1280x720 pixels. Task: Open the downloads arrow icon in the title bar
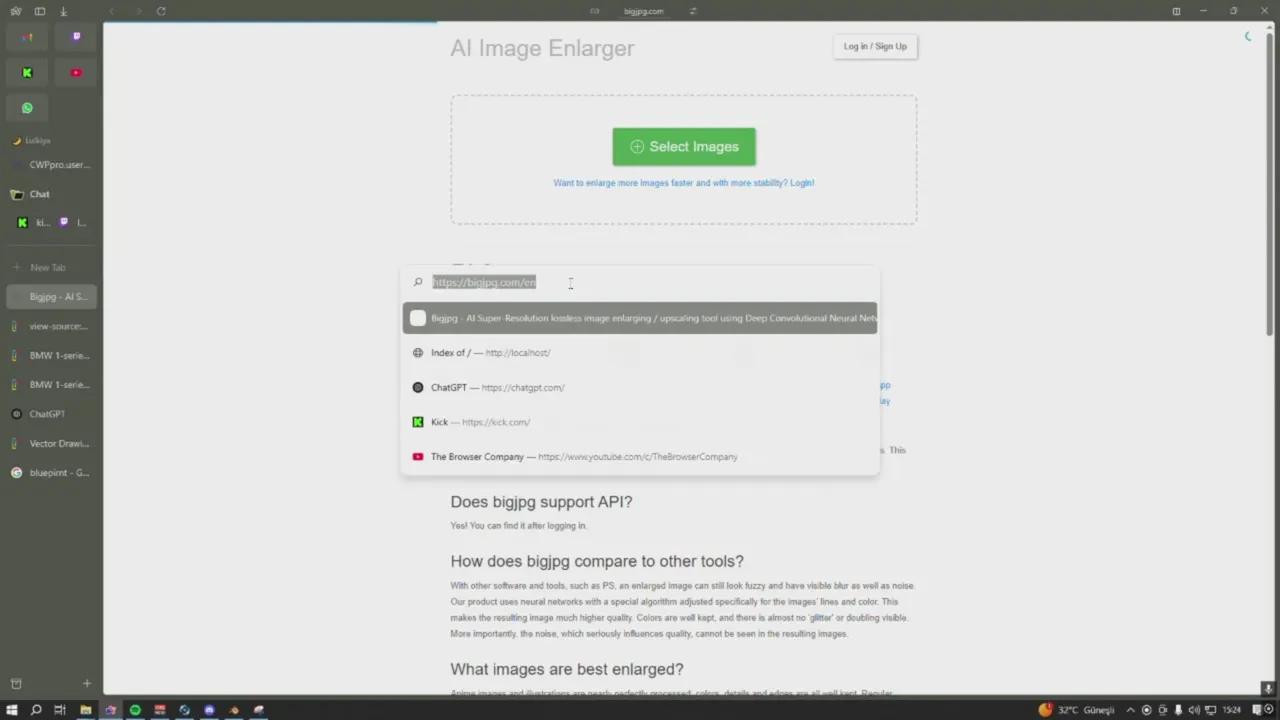(64, 11)
